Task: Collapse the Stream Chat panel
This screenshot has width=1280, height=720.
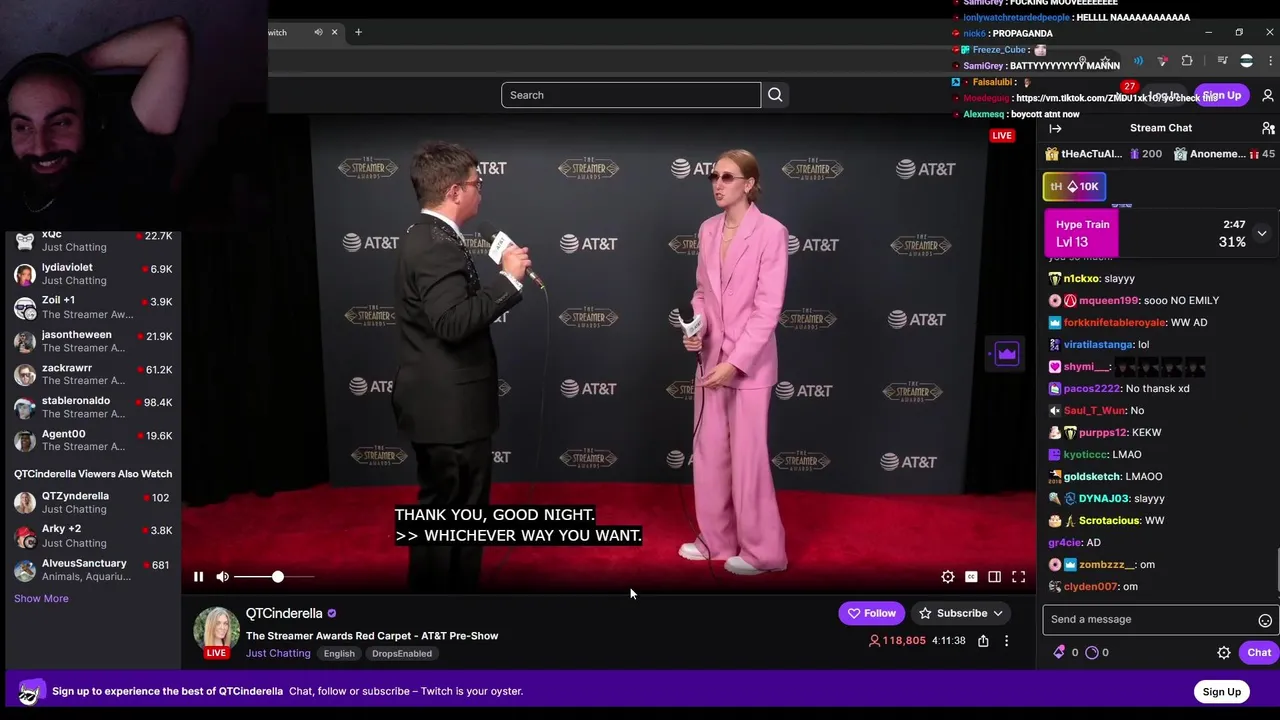Action: [x=1055, y=128]
